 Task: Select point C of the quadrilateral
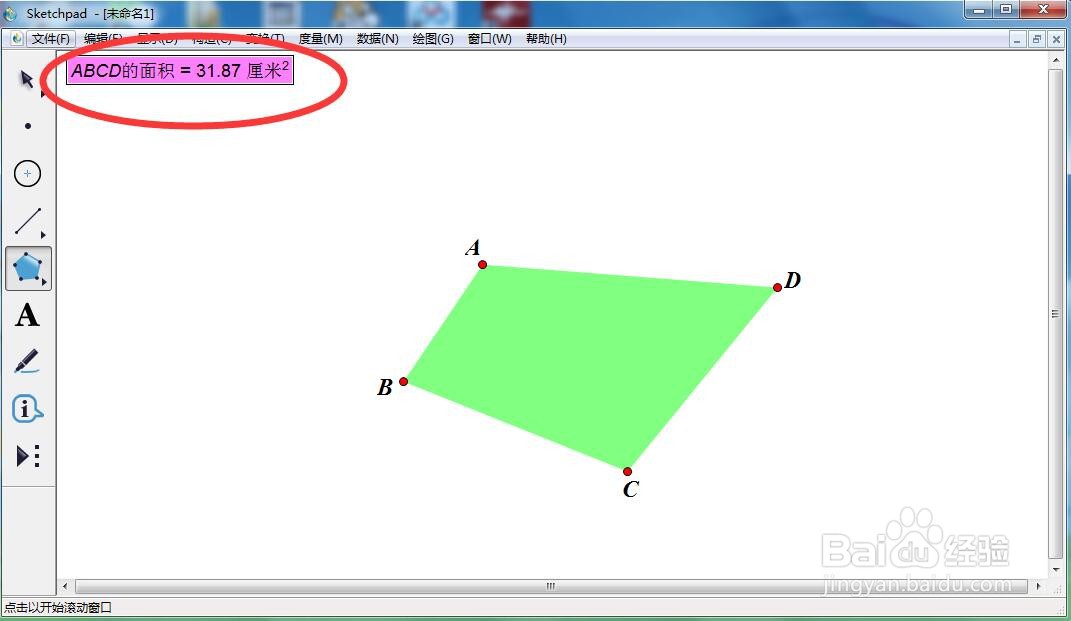point(627,471)
